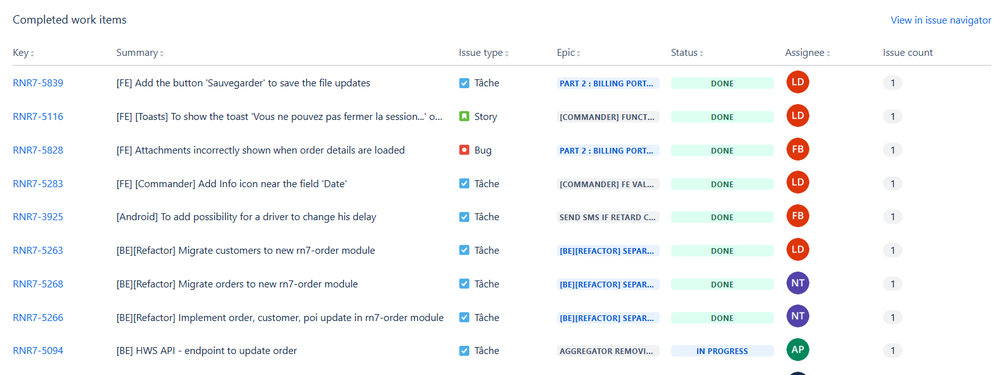
Task: Sort the table by Summary column
Action: tap(140, 53)
